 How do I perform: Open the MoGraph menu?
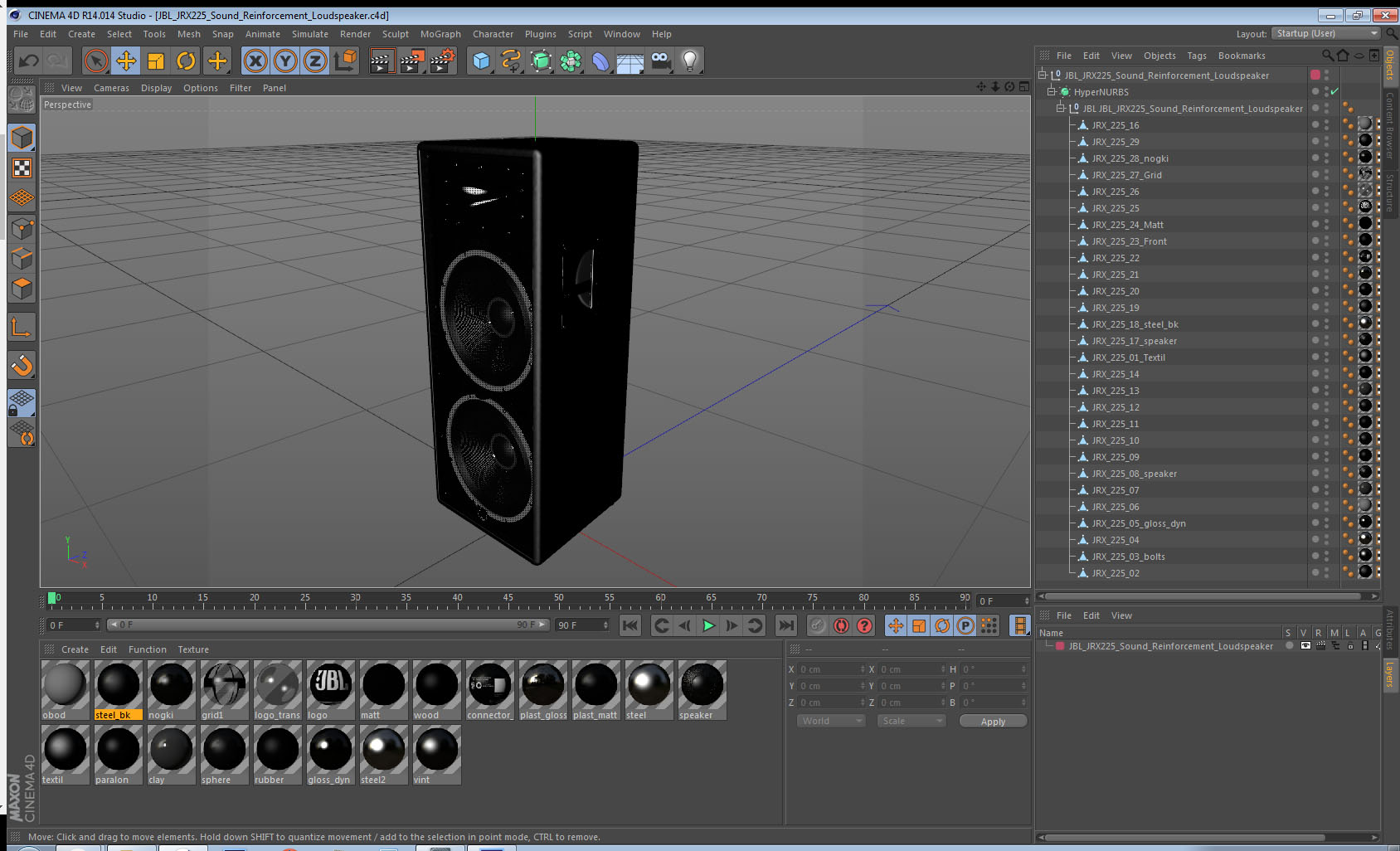point(440,34)
